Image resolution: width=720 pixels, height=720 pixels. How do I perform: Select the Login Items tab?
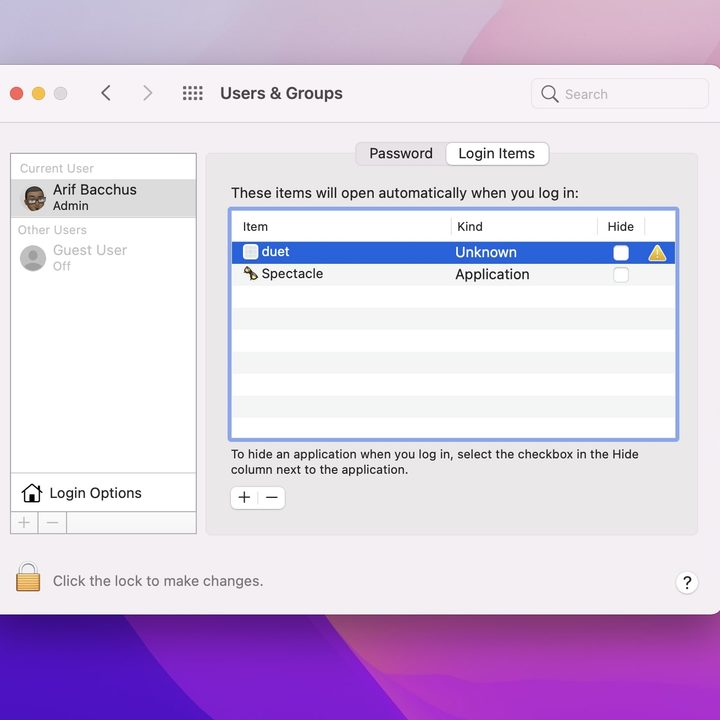[x=497, y=153]
